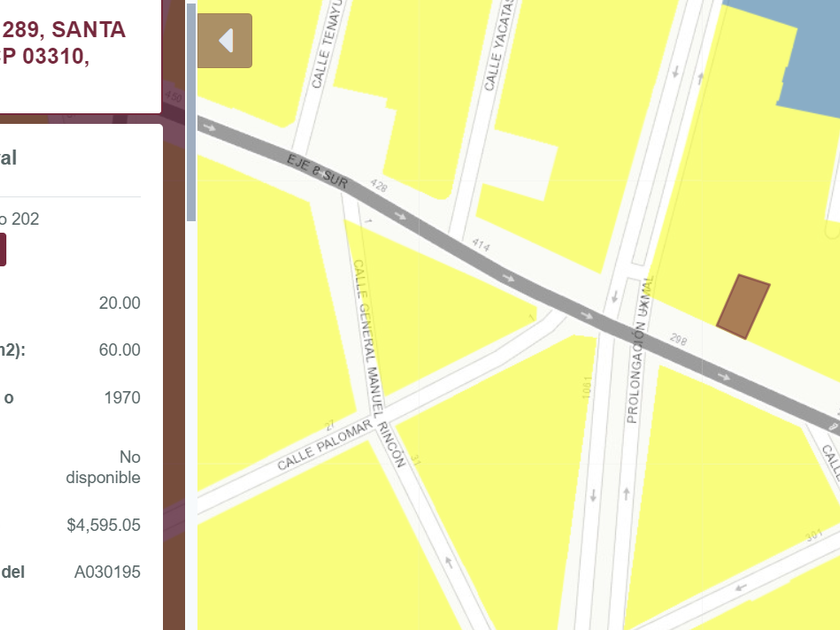Image resolution: width=840 pixels, height=630 pixels.
Task: Click the value 20.00 in the panel
Action: [119, 303]
